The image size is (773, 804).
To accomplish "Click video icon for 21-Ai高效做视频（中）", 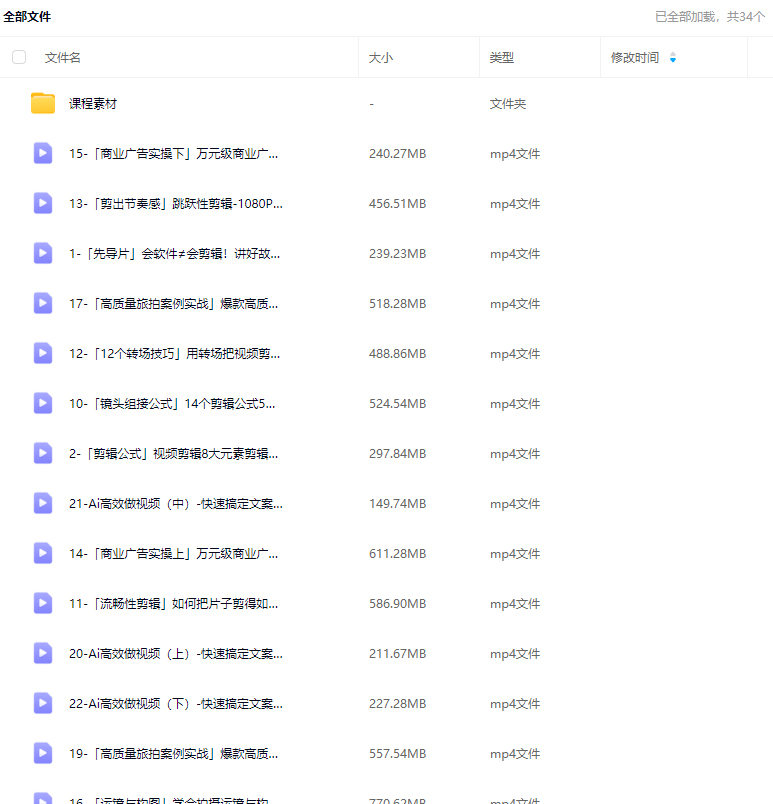I will click(43, 503).
